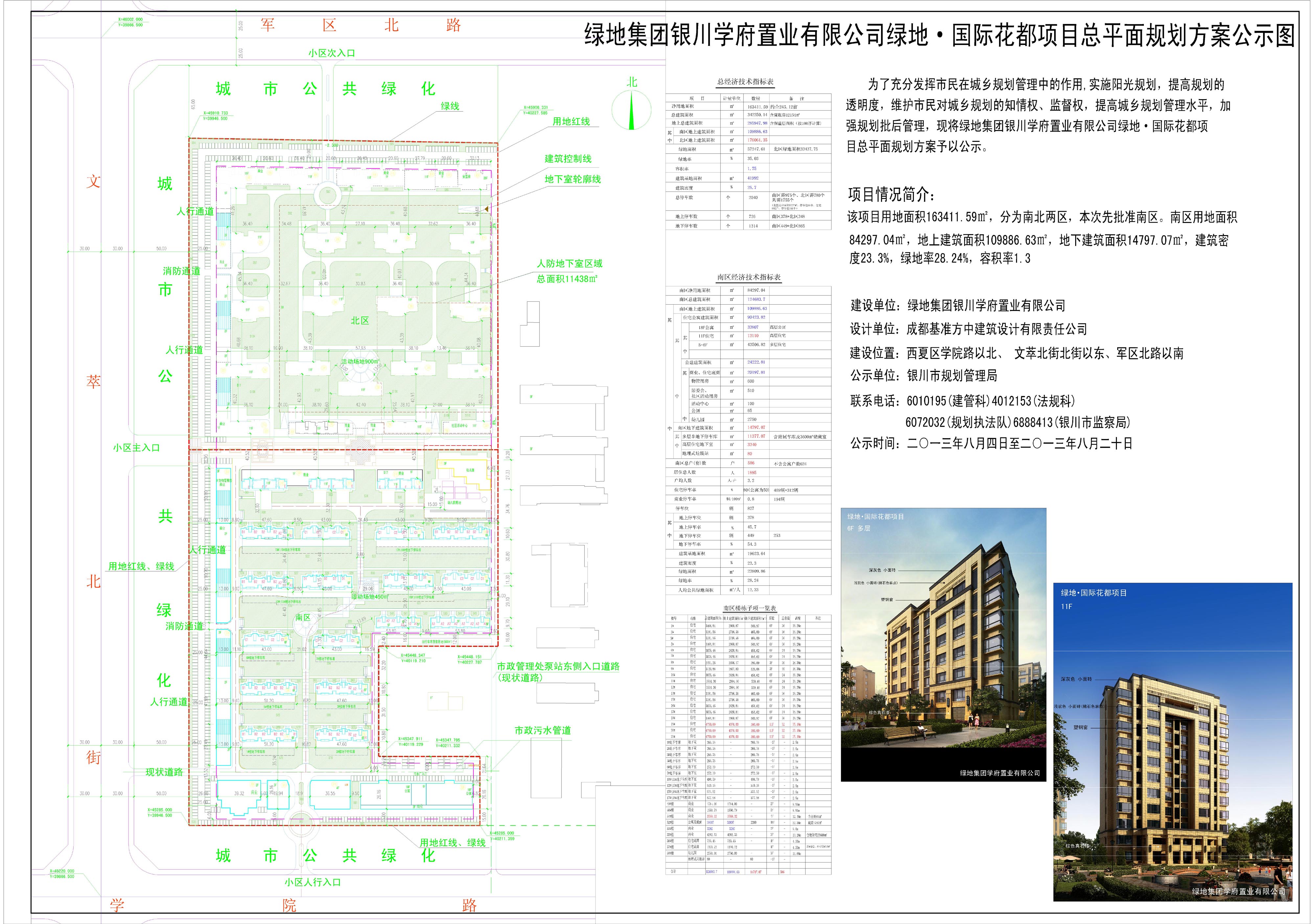Click the 2040 总停车数 value

pos(753,197)
